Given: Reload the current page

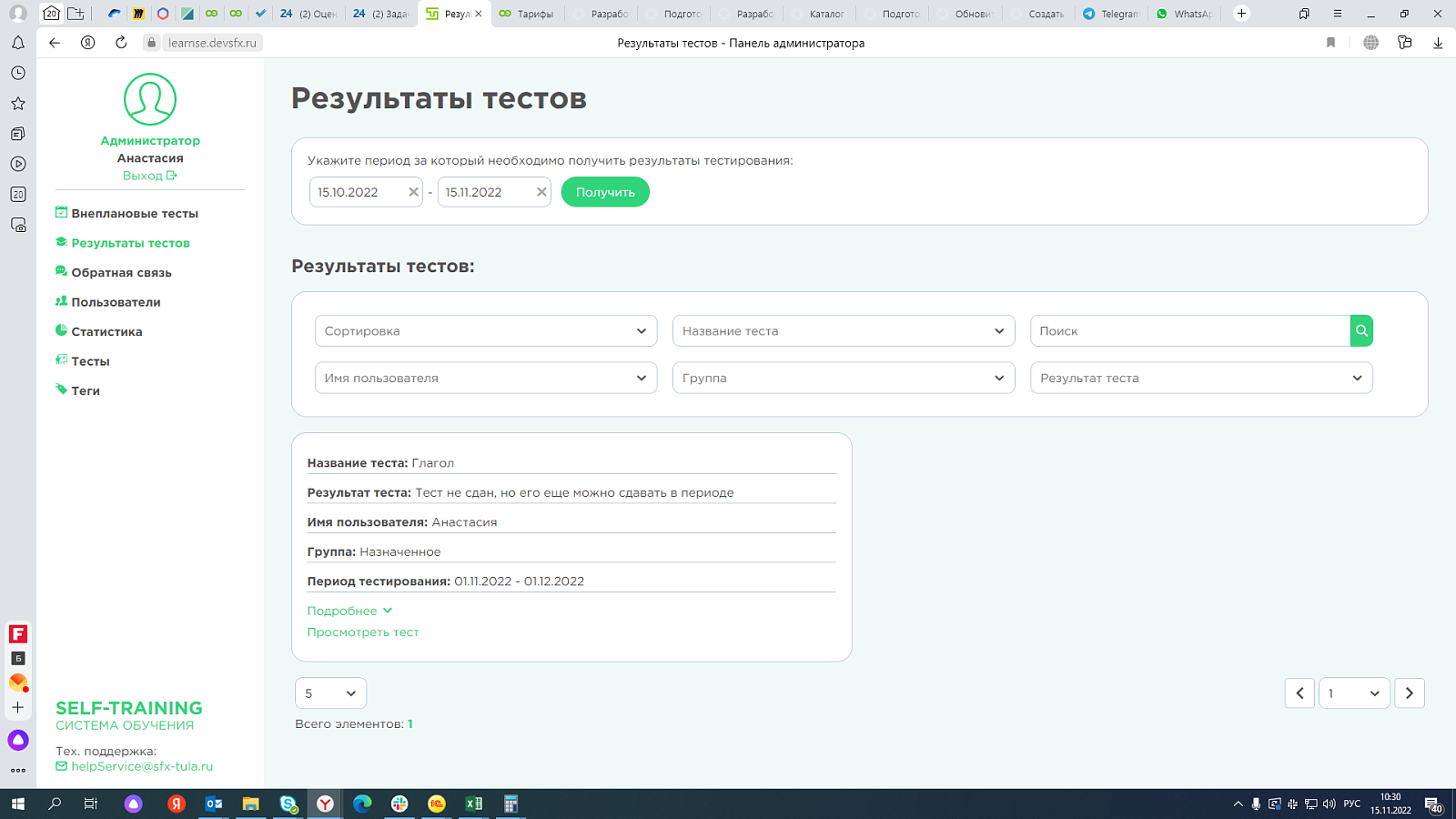Looking at the screenshot, I should click(121, 43).
